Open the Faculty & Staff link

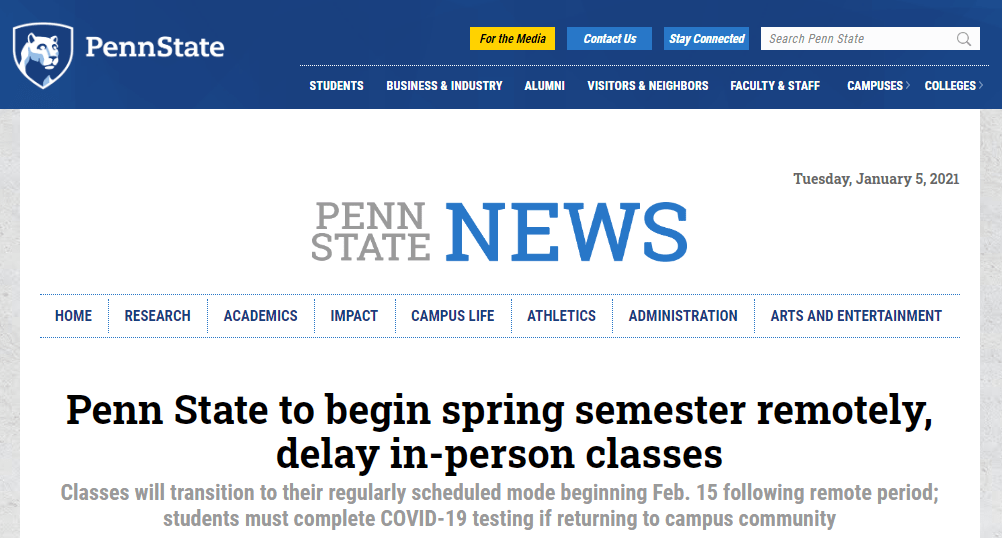click(775, 86)
